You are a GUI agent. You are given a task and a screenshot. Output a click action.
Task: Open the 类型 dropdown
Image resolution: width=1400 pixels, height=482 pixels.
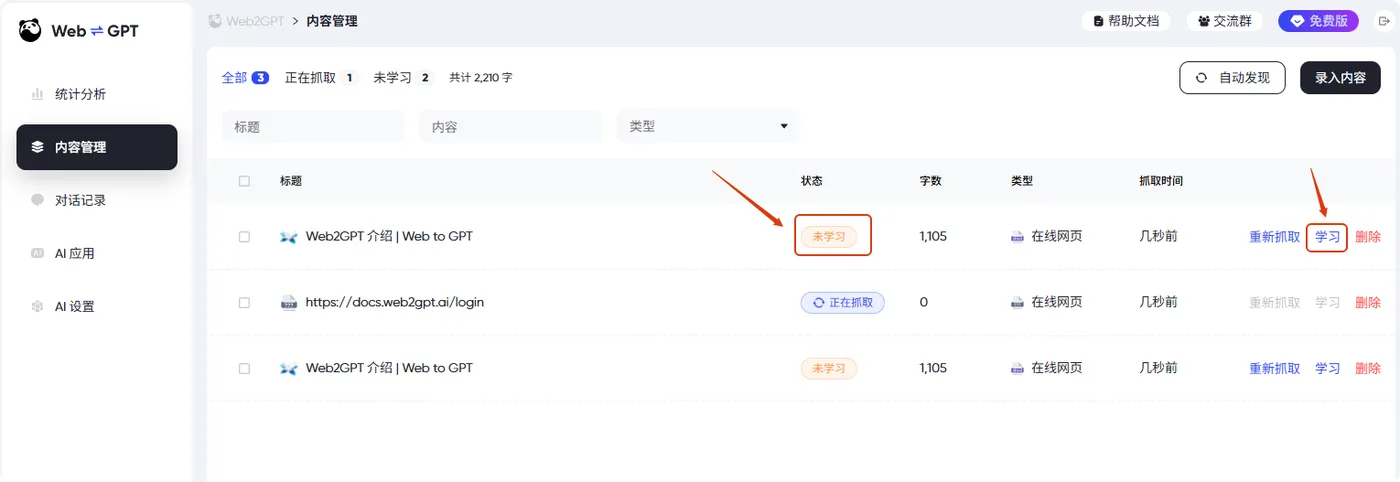(x=708, y=126)
